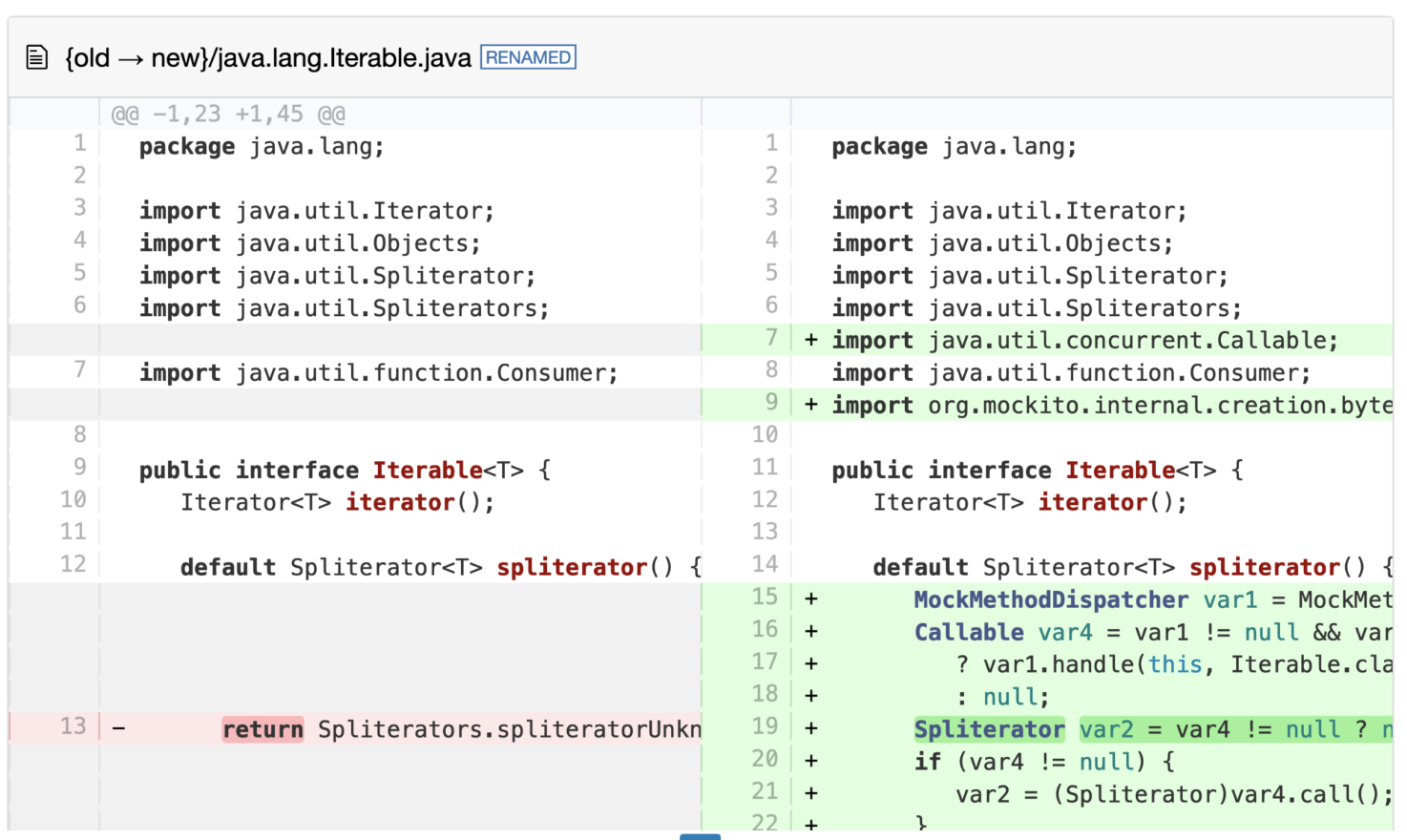Viewport: 1407px width, 840px height.
Task: Click the plus marker on new line 19
Action: click(x=810, y=729)
